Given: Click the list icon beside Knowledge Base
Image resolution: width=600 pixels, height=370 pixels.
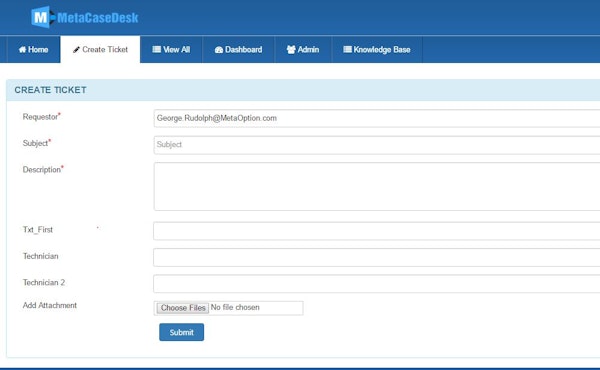Looking at the screenshot, I should (x=347, y=49).
